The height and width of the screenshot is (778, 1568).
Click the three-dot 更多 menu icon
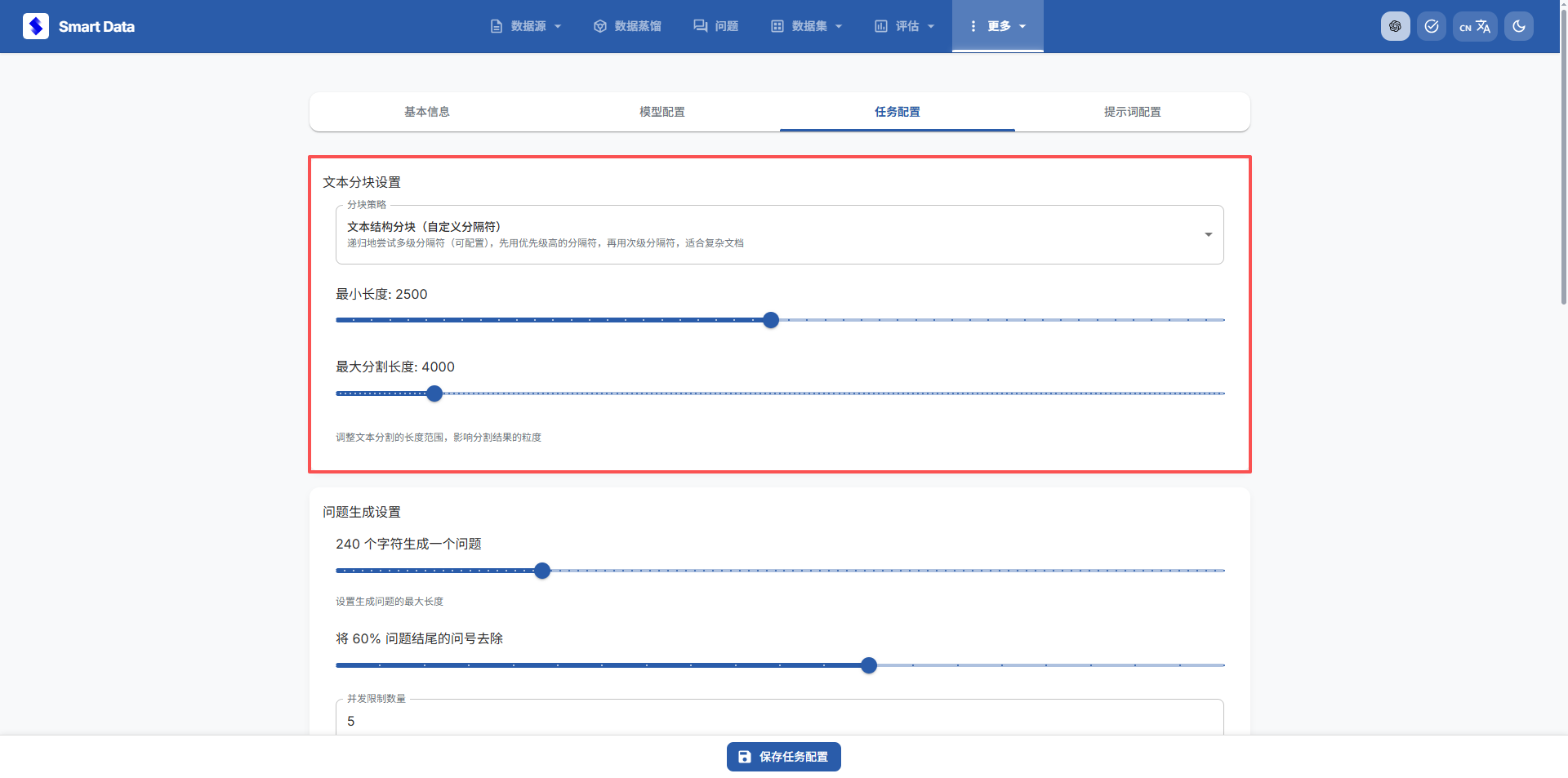[973, 26]
